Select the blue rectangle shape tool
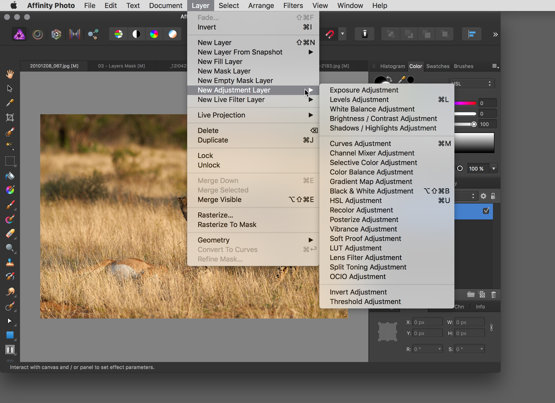The width and height of the screenshot is (555, 403). (x=10, y=335)
